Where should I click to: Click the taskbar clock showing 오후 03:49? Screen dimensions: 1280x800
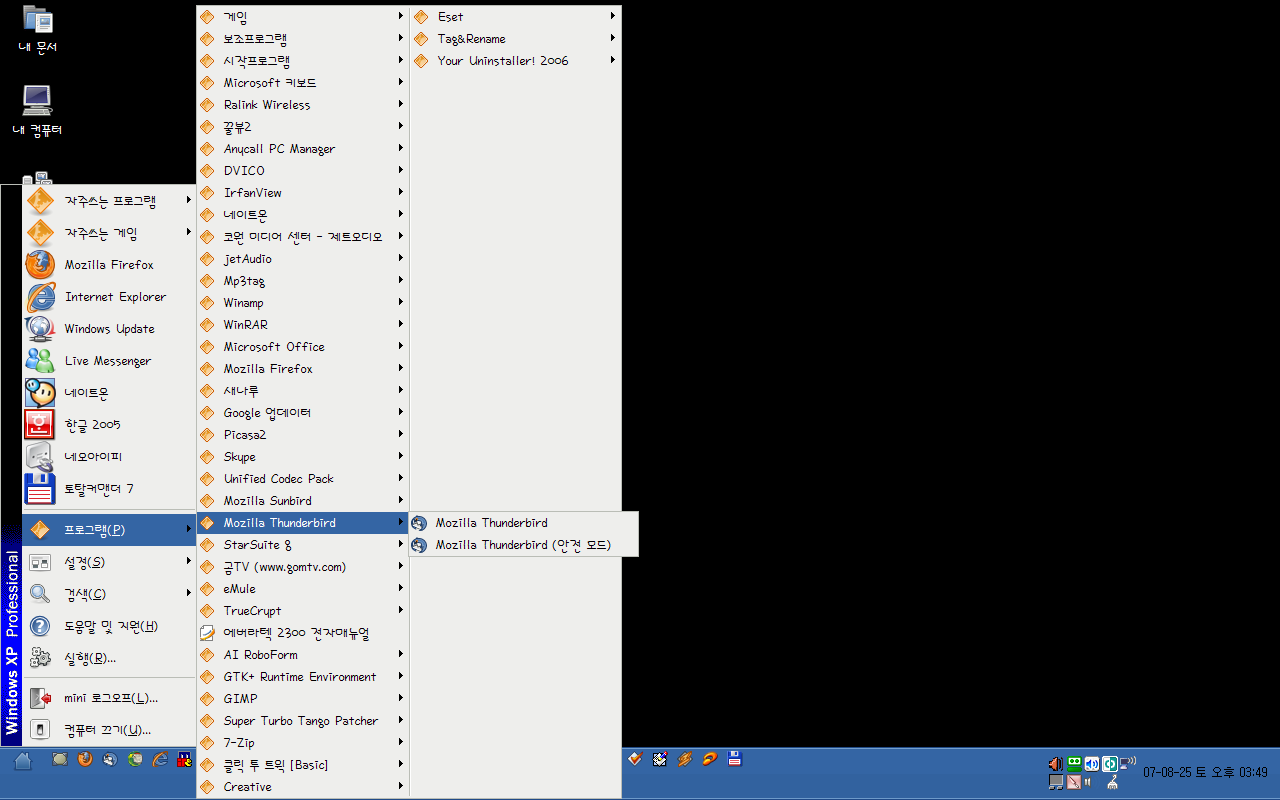(x=1205, y=773)
